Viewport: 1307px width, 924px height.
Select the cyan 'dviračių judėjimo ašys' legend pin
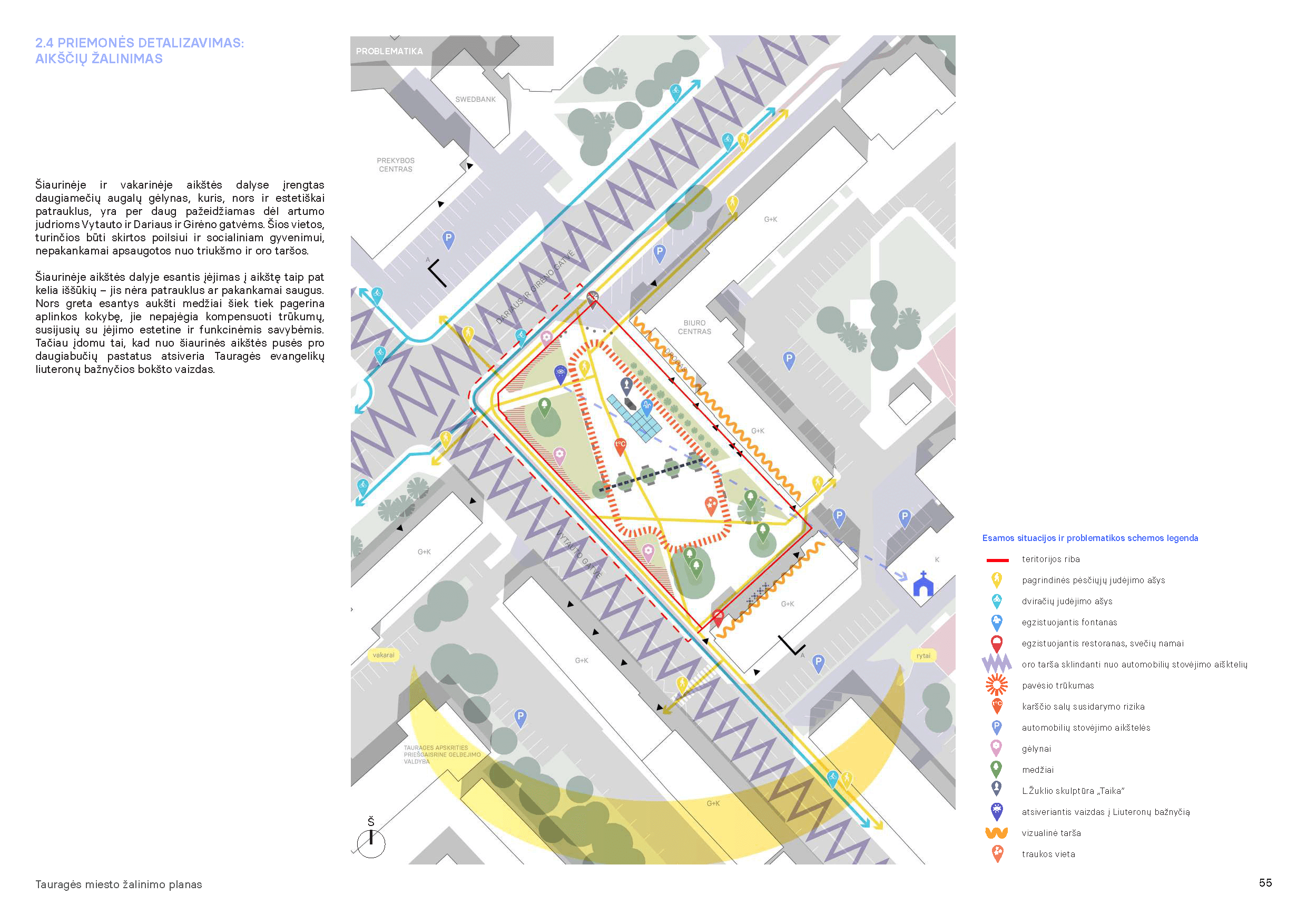[x=996, y=601]
